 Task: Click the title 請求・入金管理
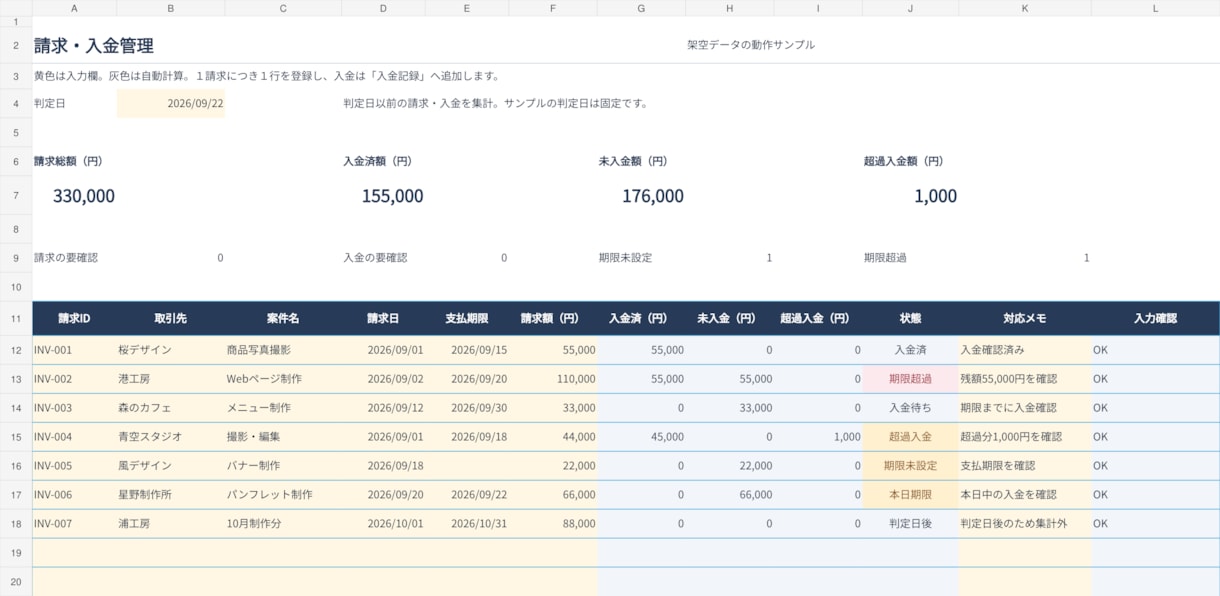(x=94, y=46)
